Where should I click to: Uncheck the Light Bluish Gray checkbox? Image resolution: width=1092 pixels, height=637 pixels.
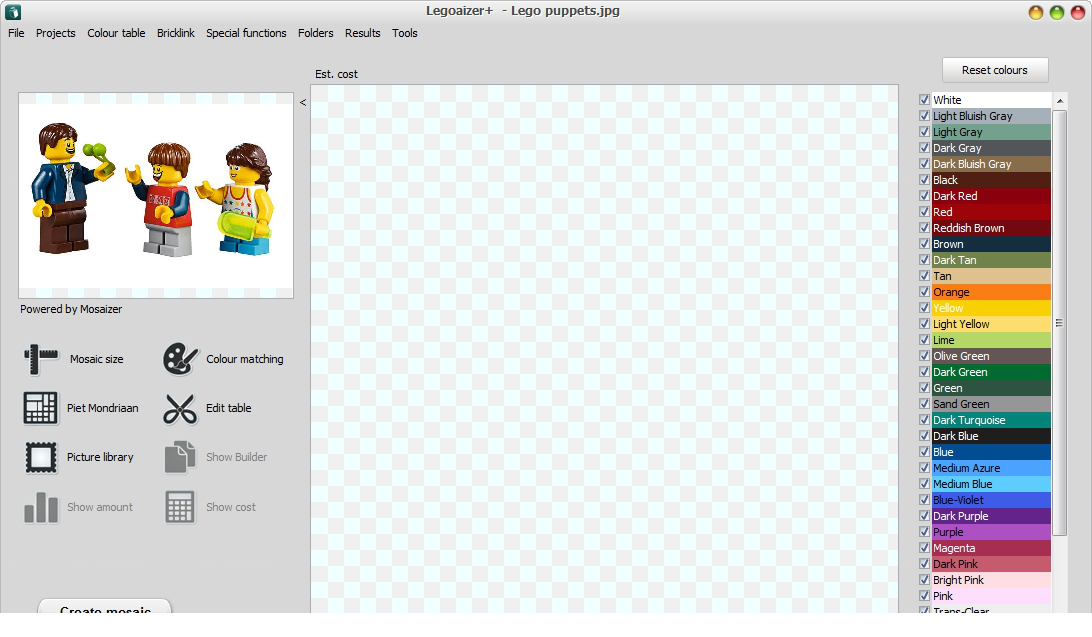tap(924, 116)
